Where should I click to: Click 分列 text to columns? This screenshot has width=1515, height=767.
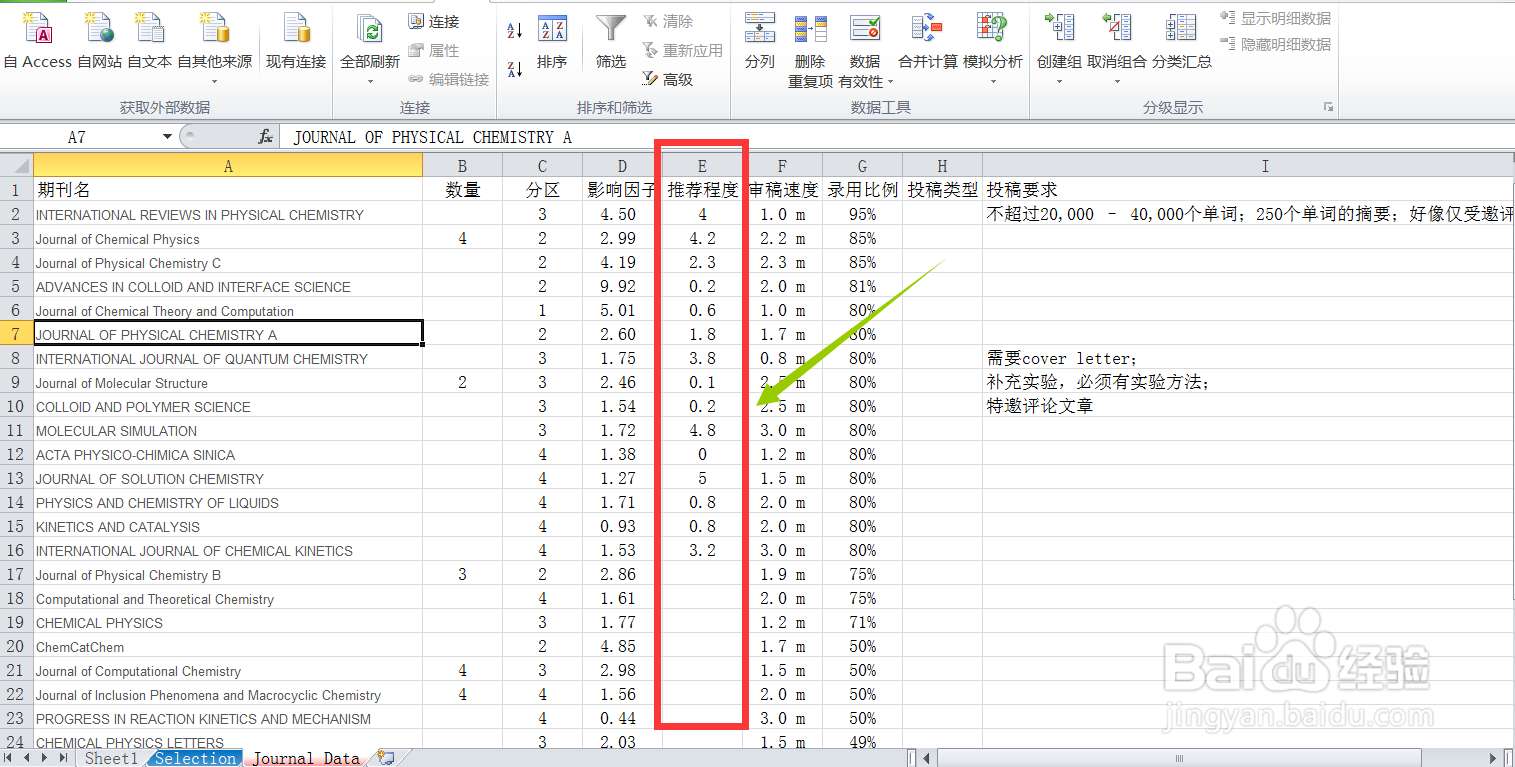pos(760,42)
